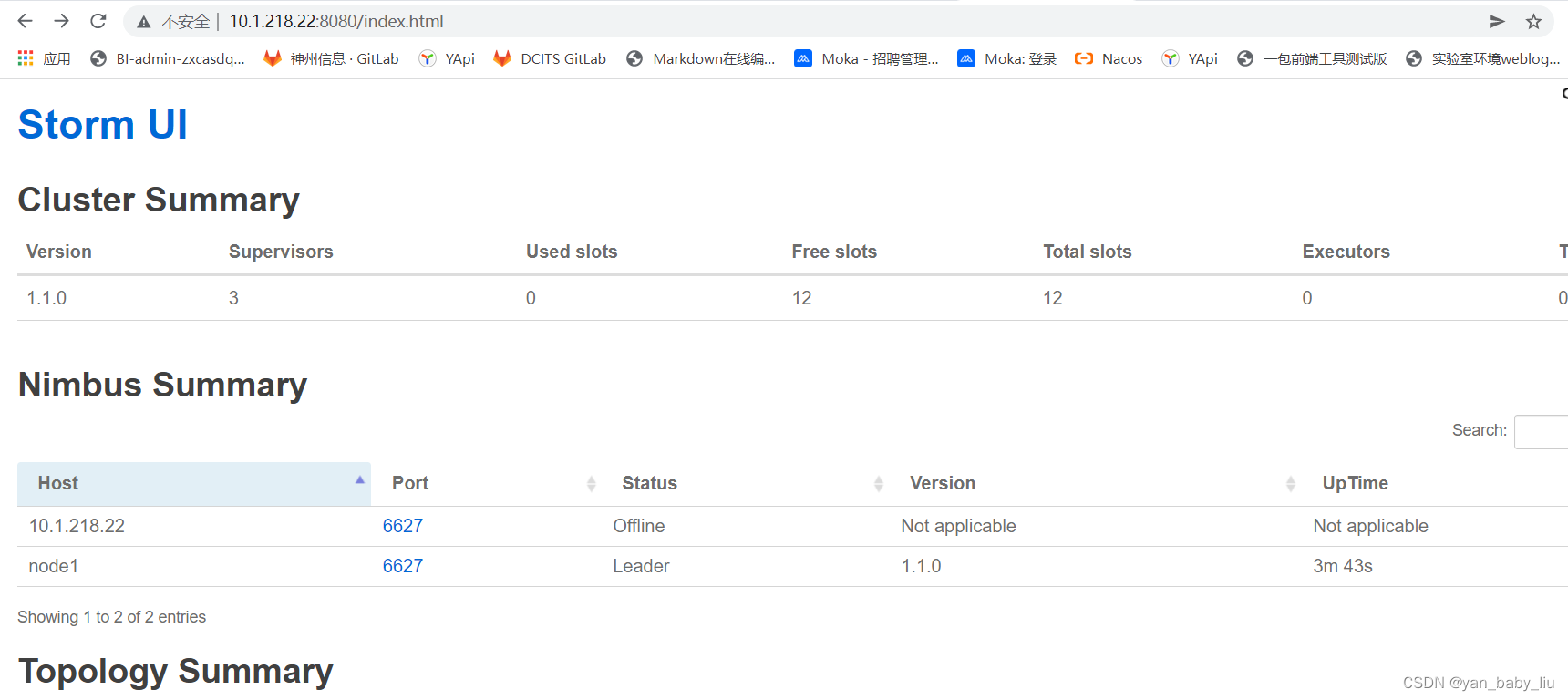Click the Supervisors column header
The height and width of the screenshot is (700, 1568).
pos(281,252)
